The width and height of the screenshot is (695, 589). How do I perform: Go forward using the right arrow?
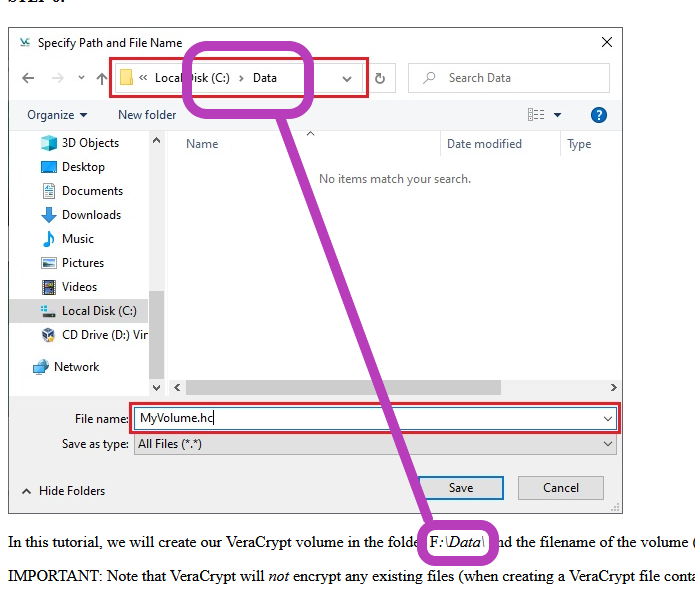58,78
